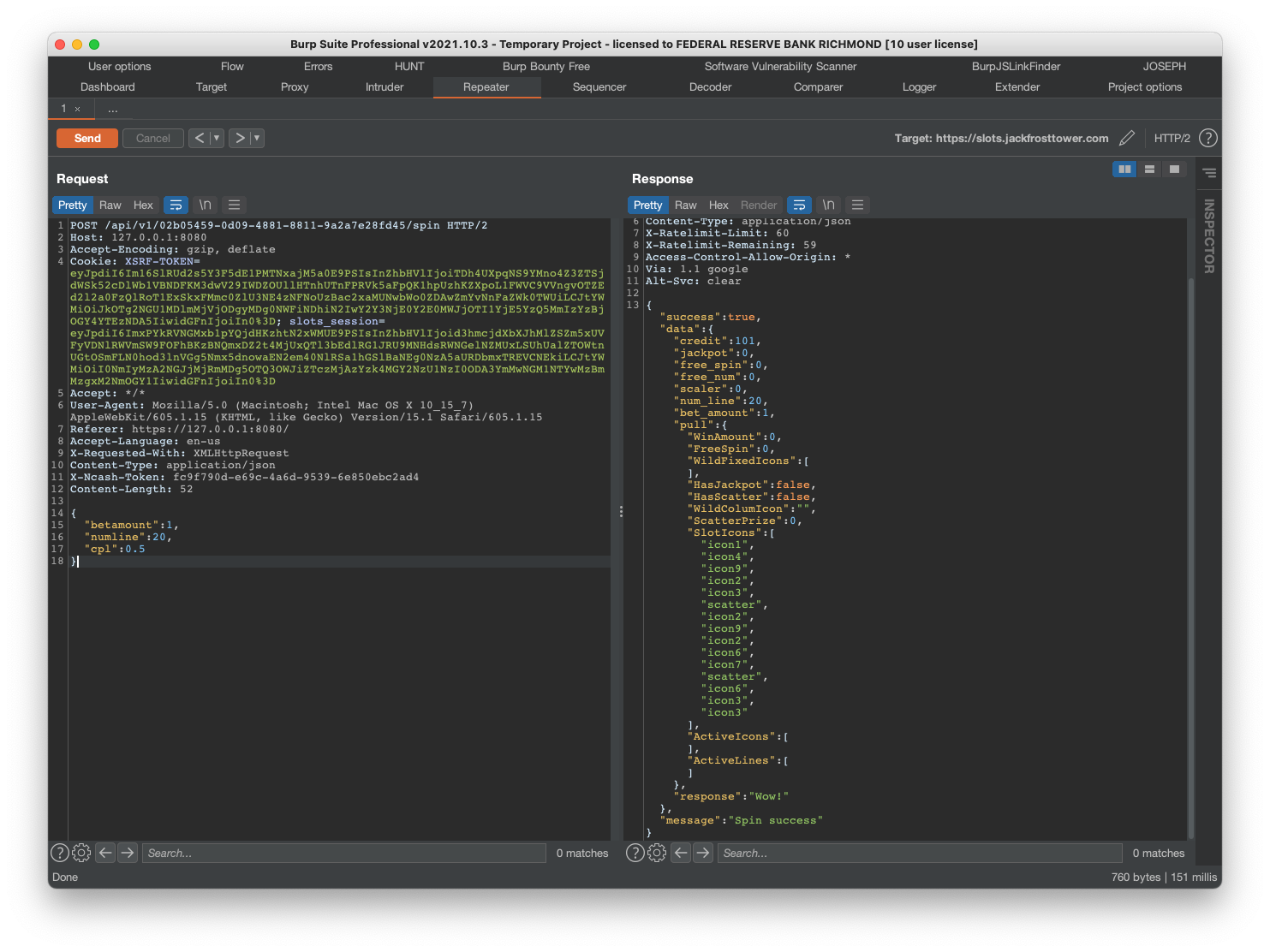Switch Response view to Raw
The height and width of the screenshot is (952, 1270).
686,205
